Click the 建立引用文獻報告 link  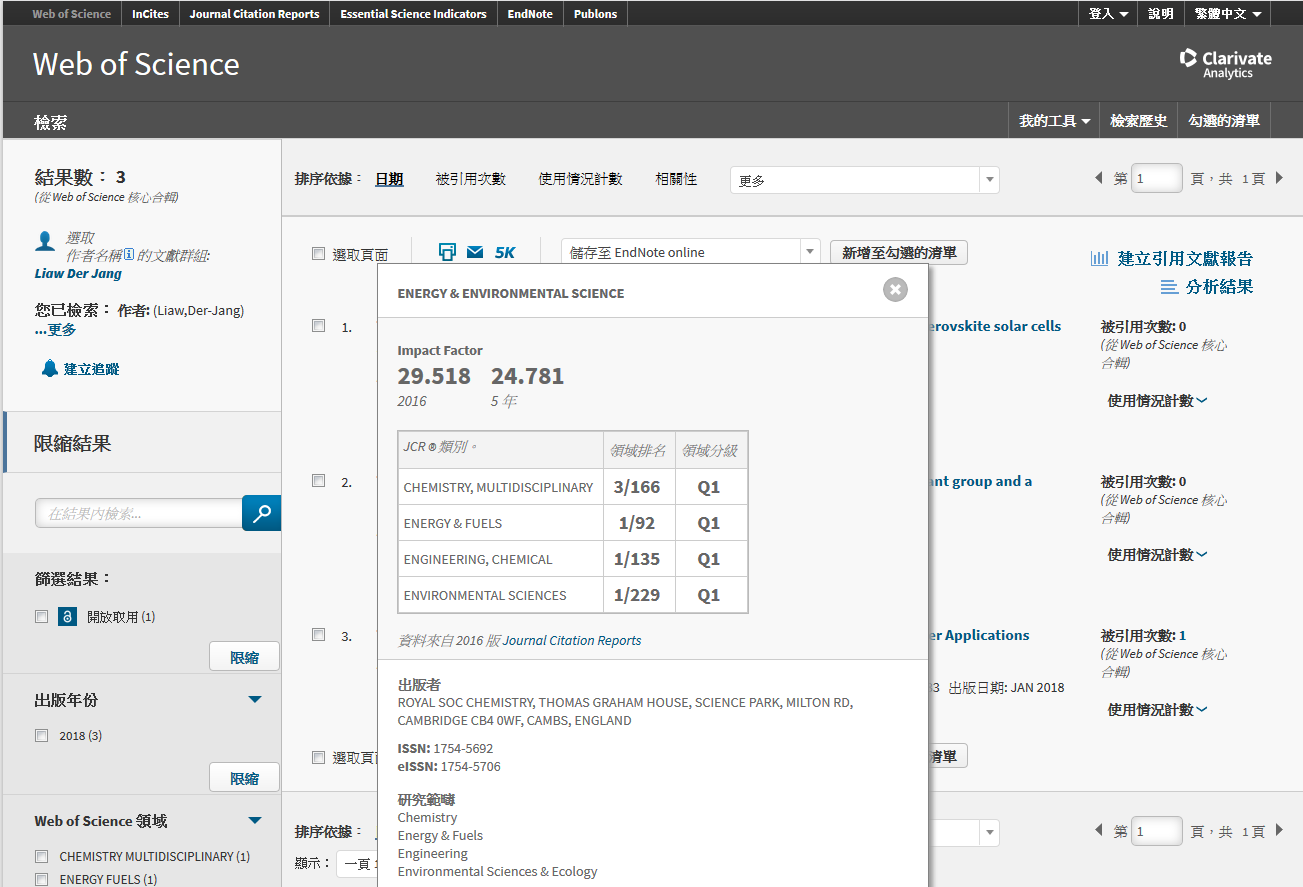coord(1185,258)
